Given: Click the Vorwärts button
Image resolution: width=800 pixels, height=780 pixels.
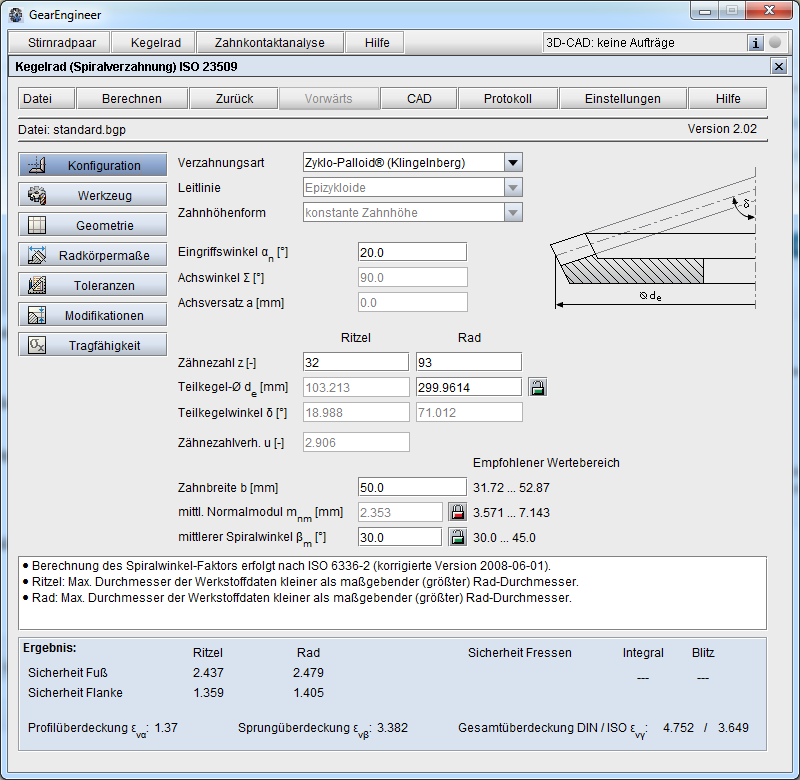Looking at the screenshot, I should tap(329, 98).
